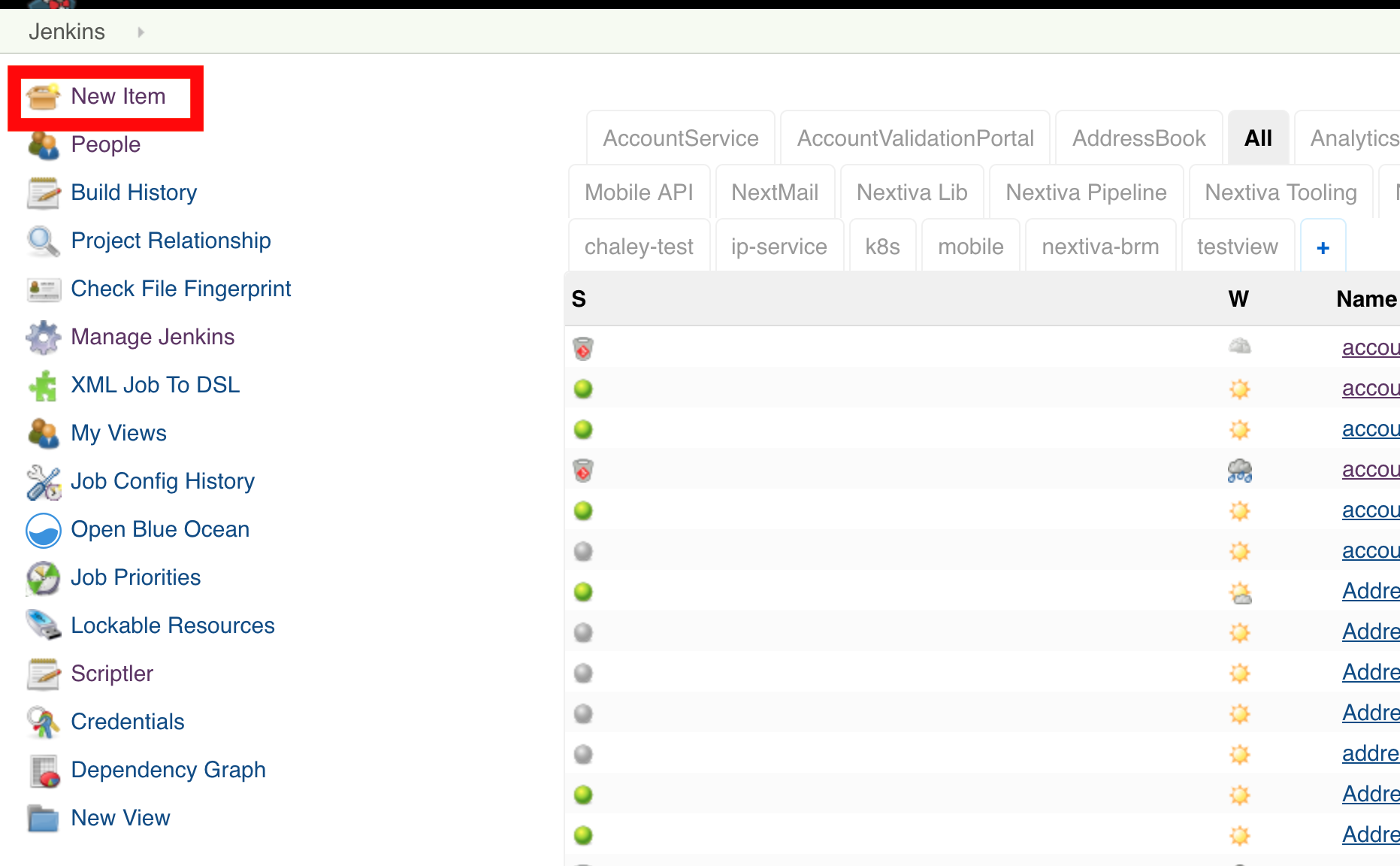Image resolution: width=1400 pixels, height=866 pixels.
Task: Click the Scriptler notepad icon
Action: pyautogui.click(x=43, y=674)
